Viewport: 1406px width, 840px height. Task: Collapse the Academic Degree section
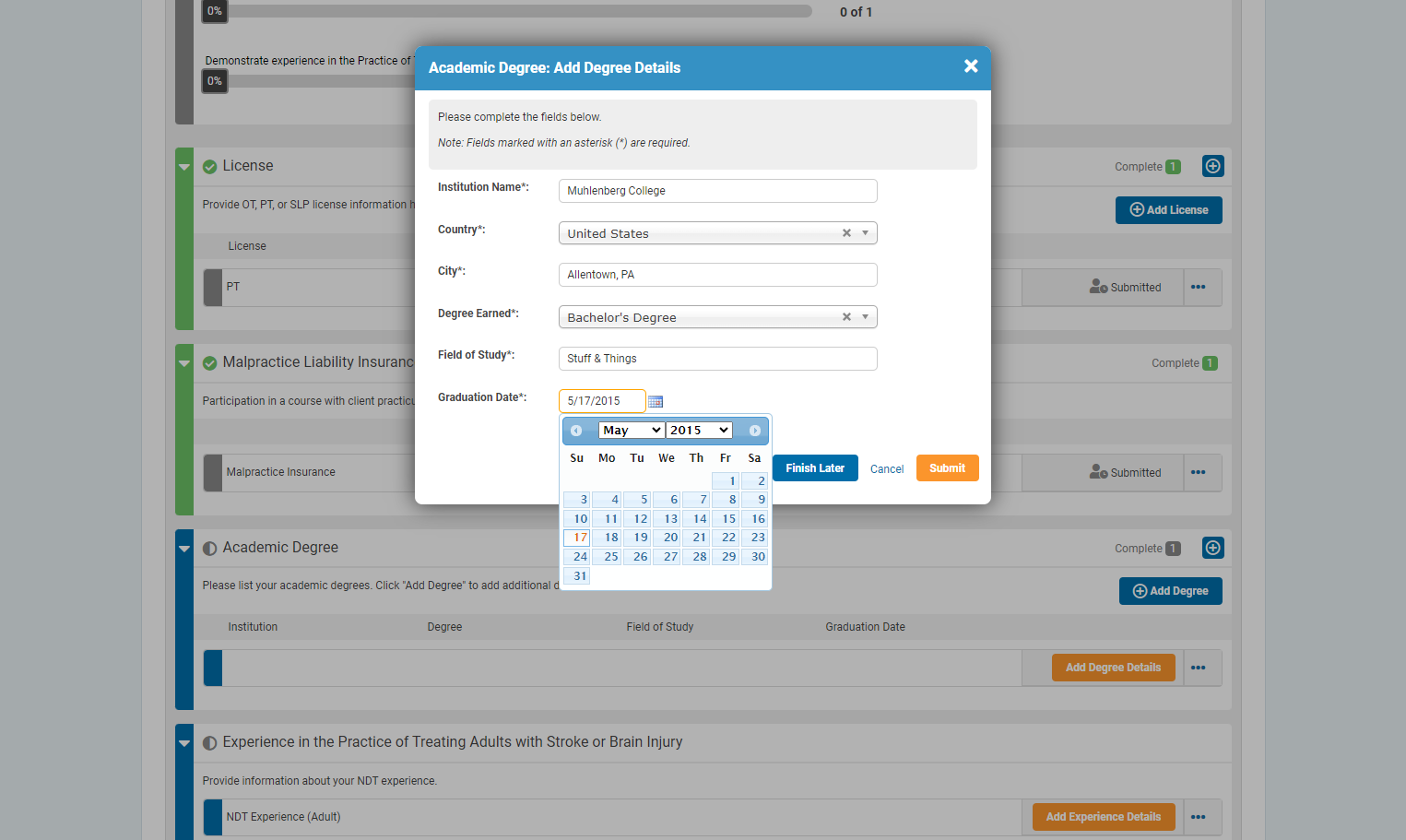coord(184,549)
